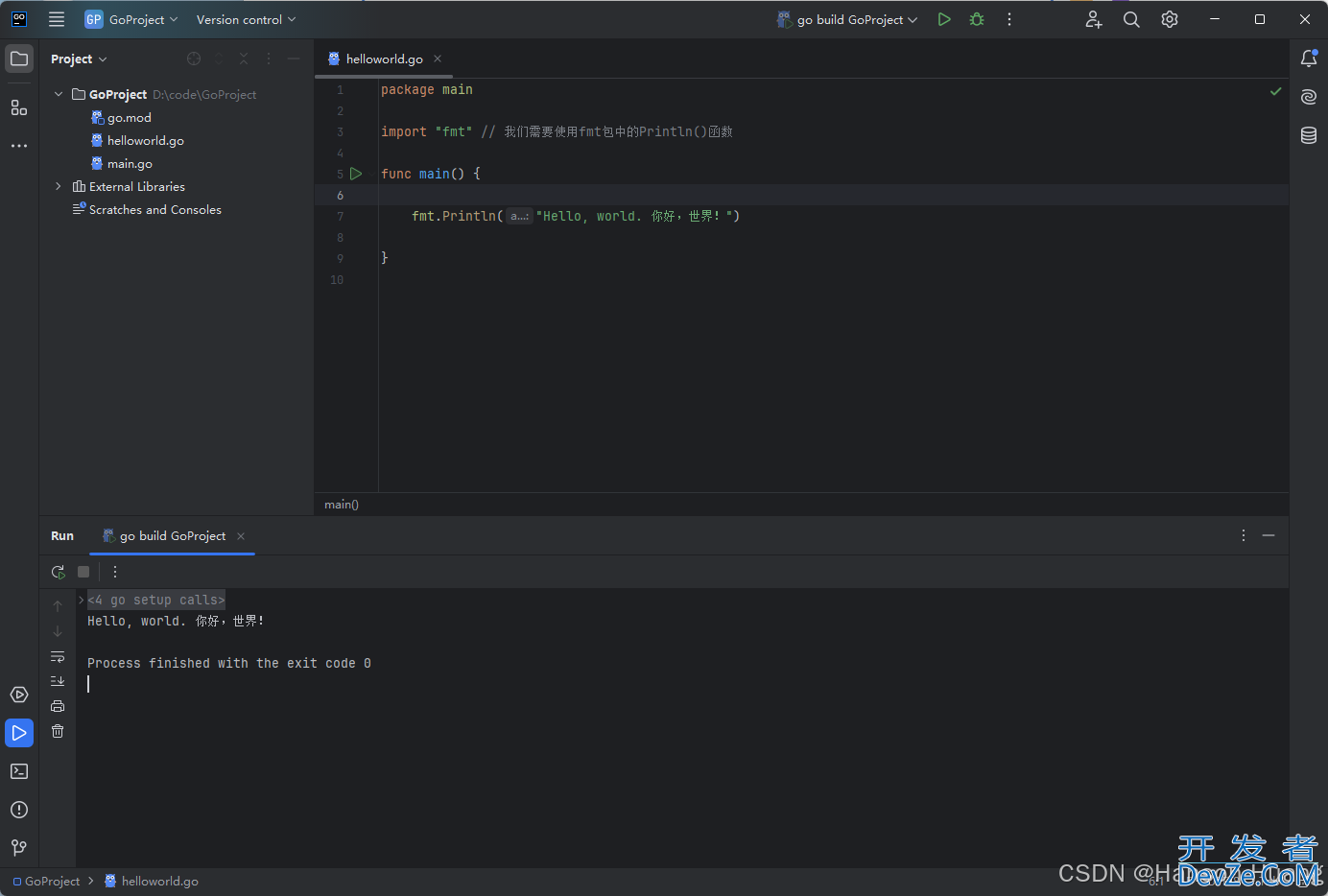Clear all console output trash icon
The height and width of the screenshot is (896, 1328).
click(58, 731)
